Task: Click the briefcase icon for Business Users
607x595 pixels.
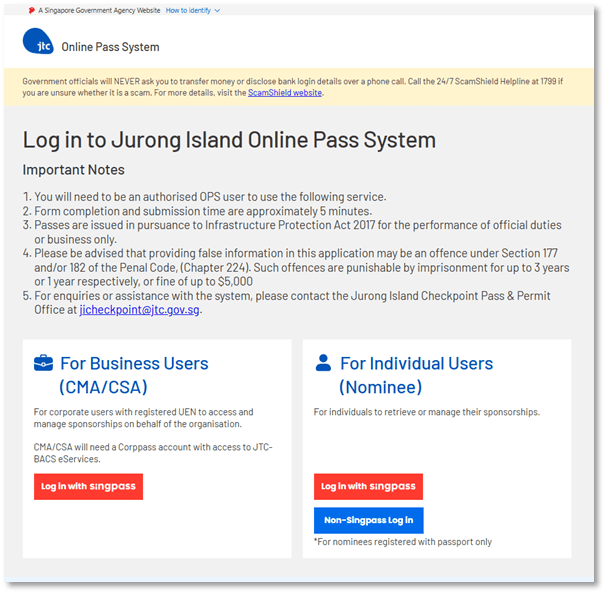Action: coord(43,363)
